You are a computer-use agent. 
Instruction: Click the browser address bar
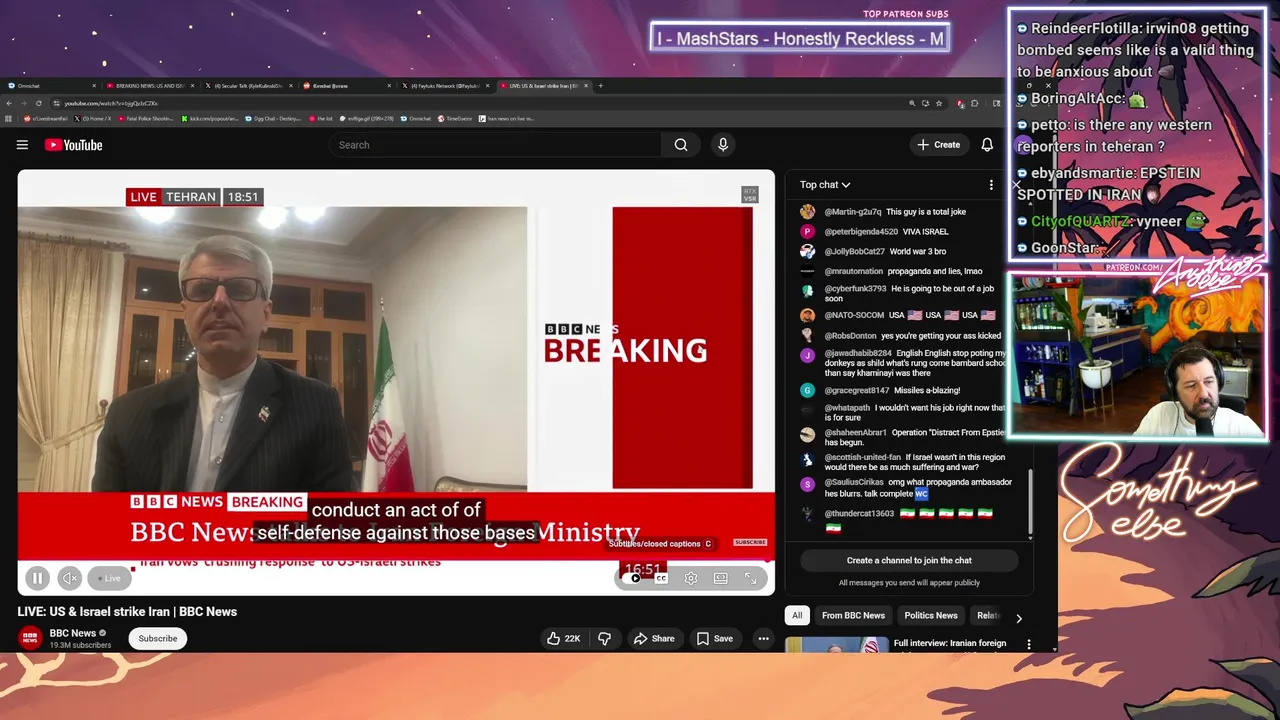click(480, 103)
